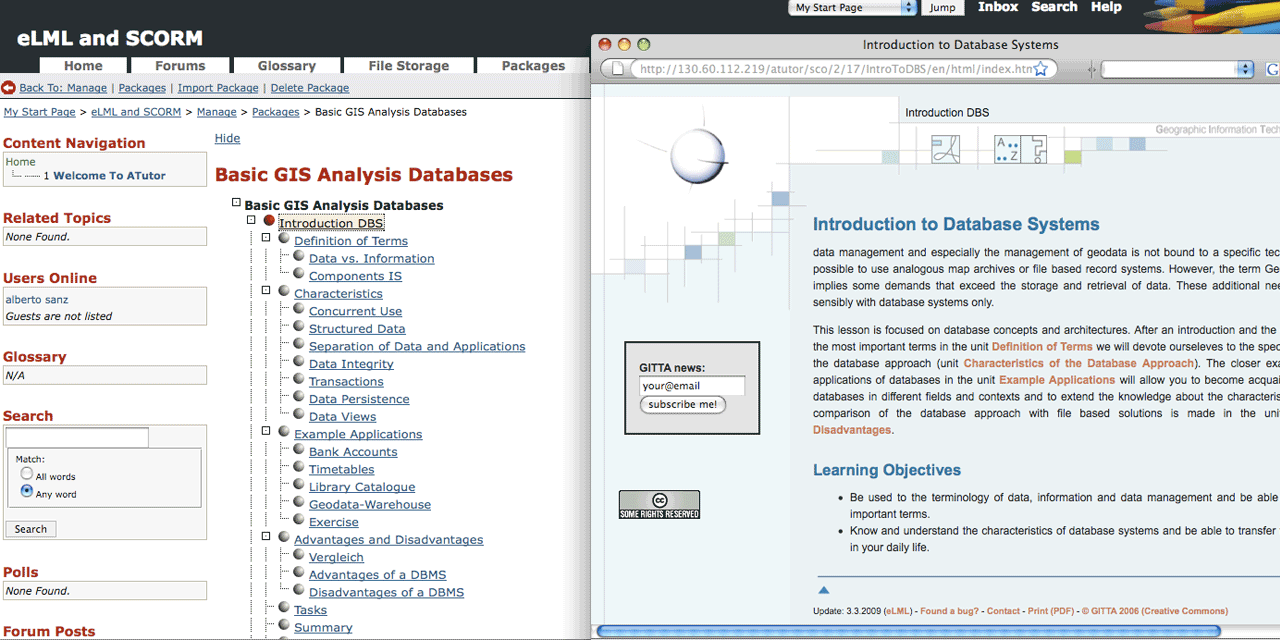This screenshot has height=640, width=1280.
Task: Click the Delete Package link
Action: 309,88
